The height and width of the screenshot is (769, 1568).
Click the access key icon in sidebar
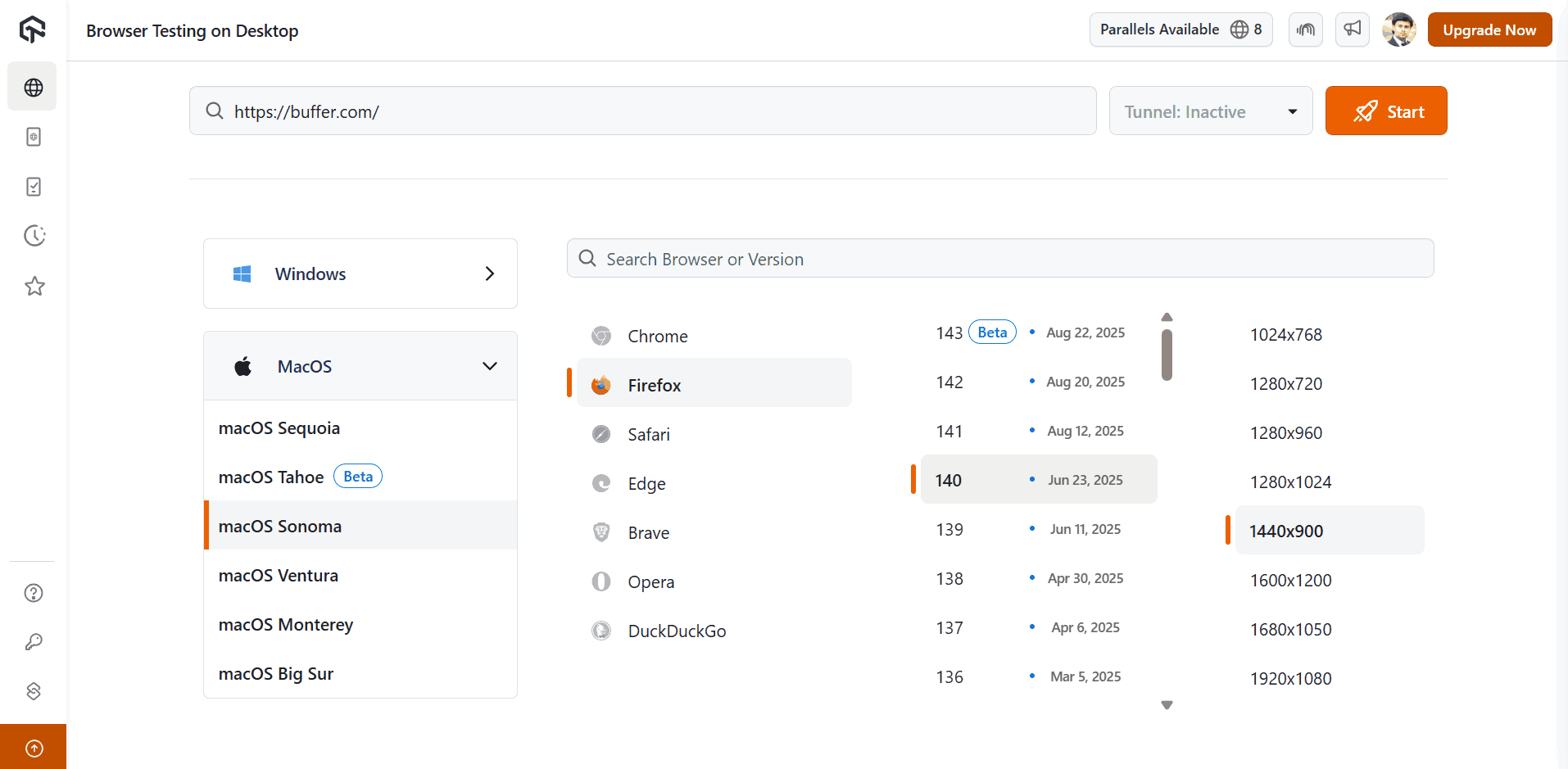point(32,642)
